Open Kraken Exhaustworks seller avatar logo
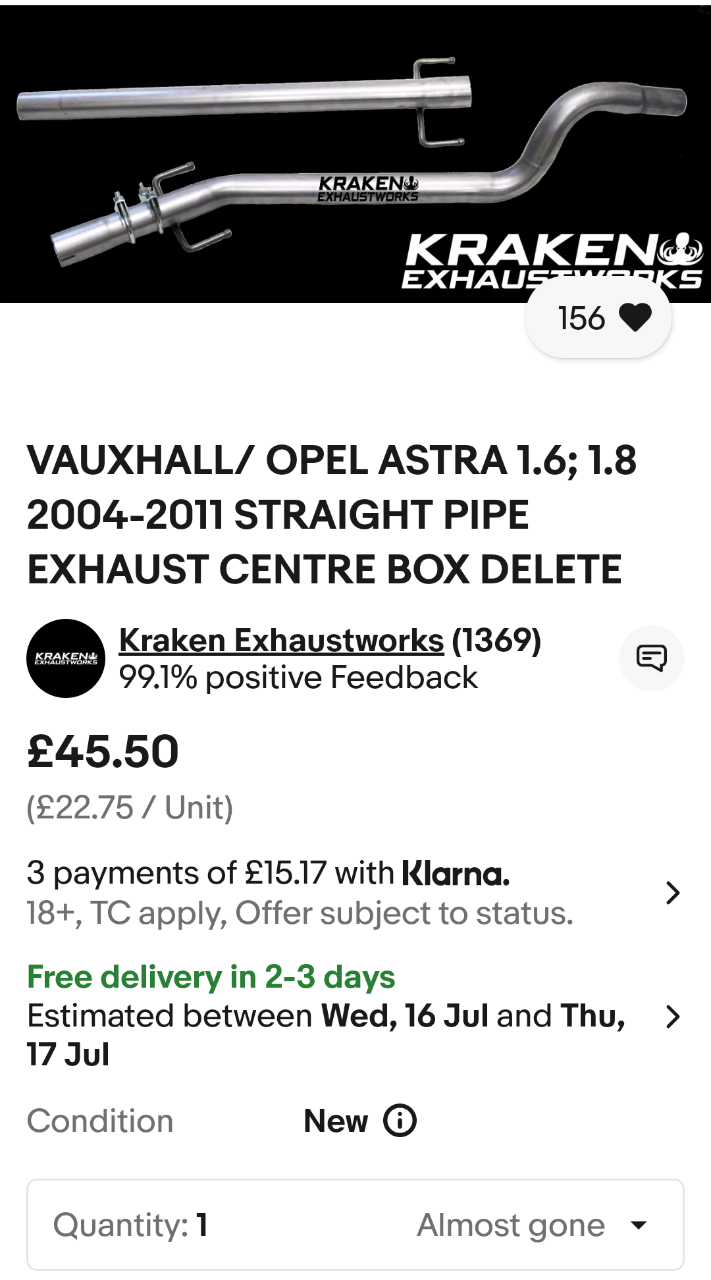Image resolution: width=711 pixels, height=1280 pixels. coord(66,658)
